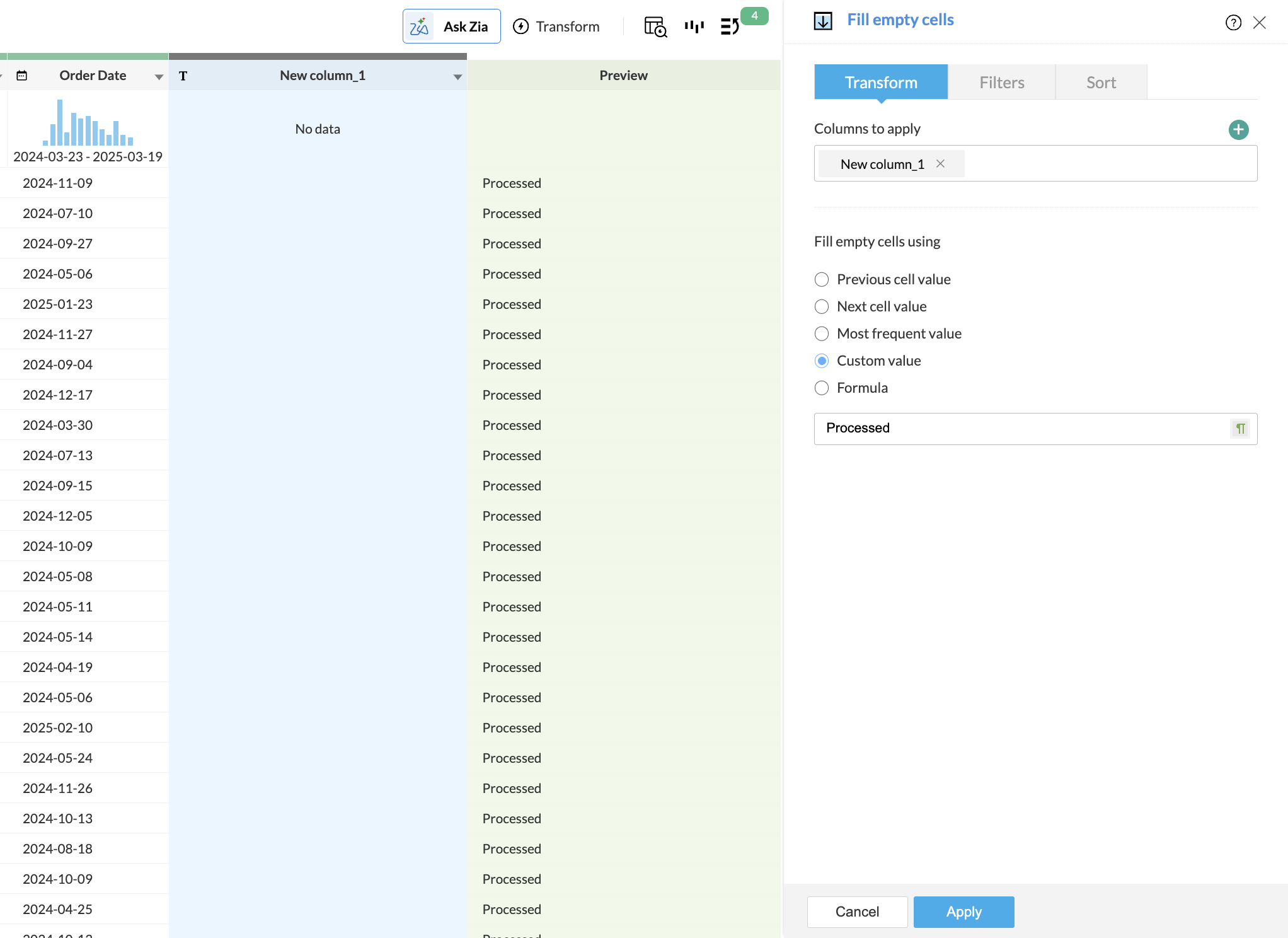Click the green add column plus icon

1238,130
